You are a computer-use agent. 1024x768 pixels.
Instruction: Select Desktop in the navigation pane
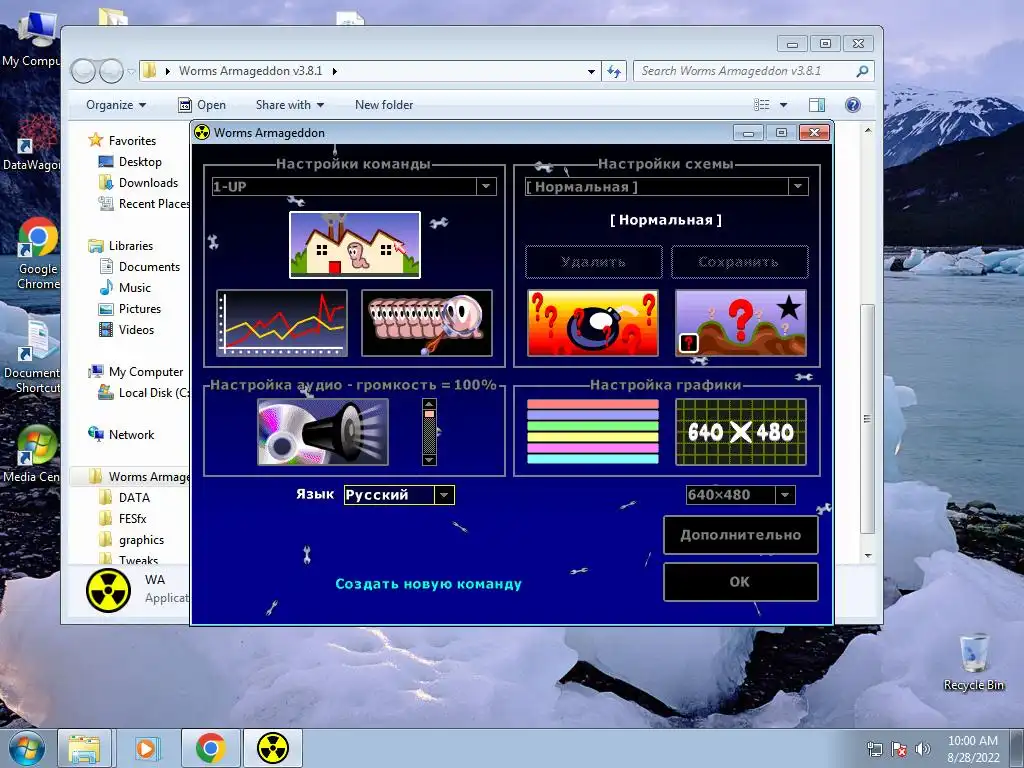coord(140,161)
